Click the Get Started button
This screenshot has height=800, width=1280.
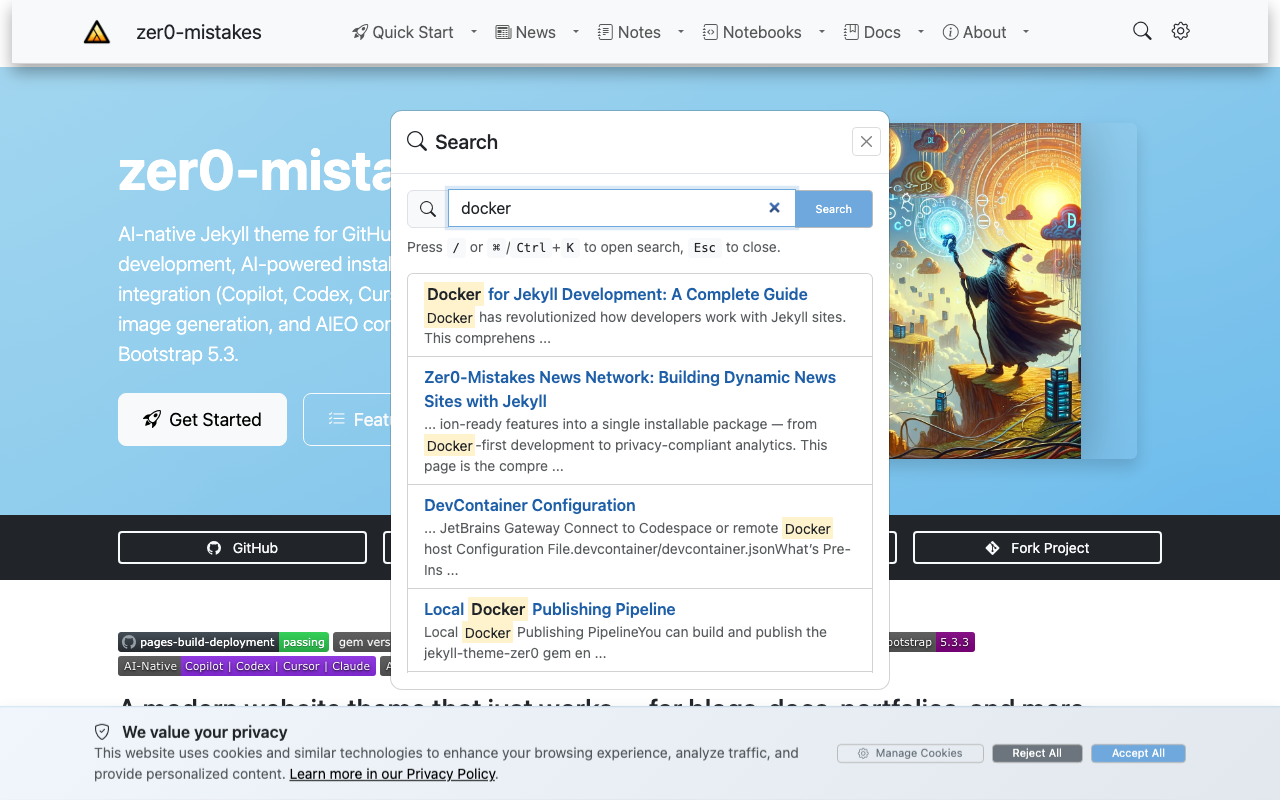pyautogui.click(x=203, y=419)
